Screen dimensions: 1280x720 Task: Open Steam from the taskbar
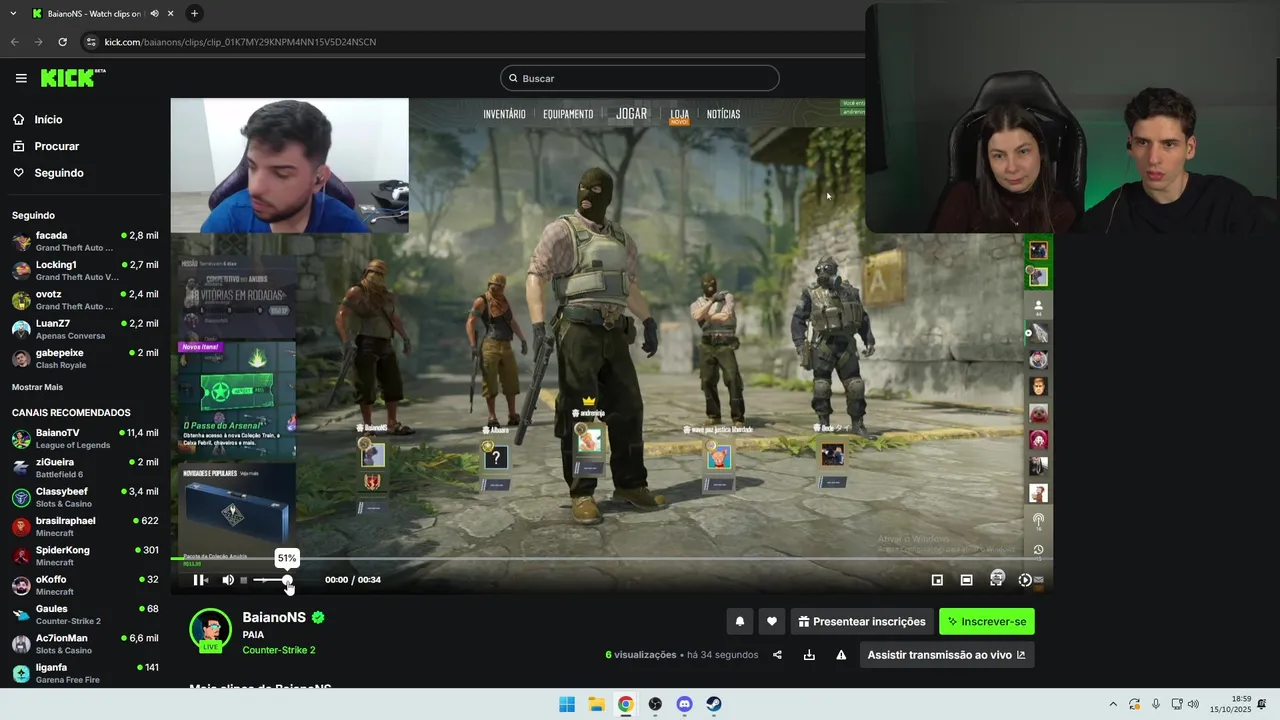click(x=713, y=704)
